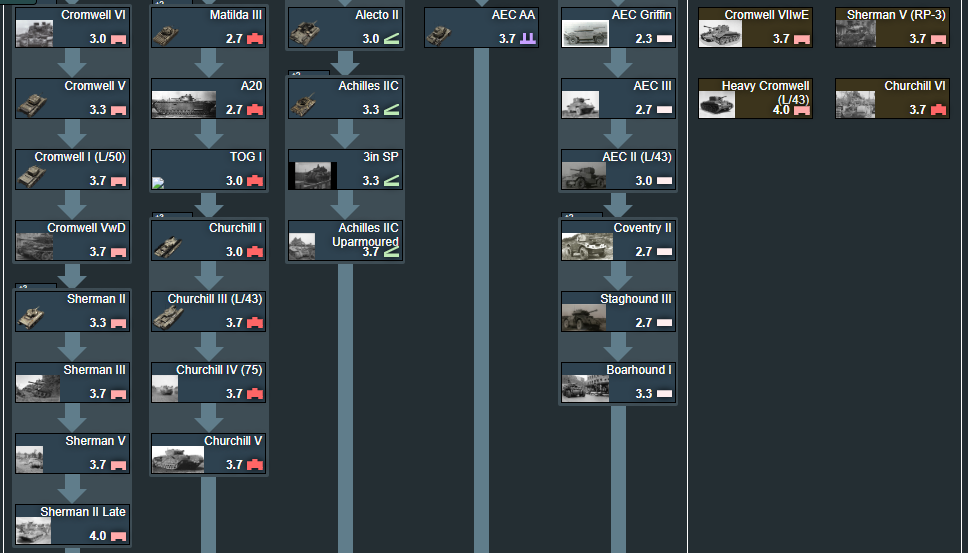Click the tank model icon on Churchill III (L/43)
This screenshot has height=553, width=968.
[x=168, y=317]
